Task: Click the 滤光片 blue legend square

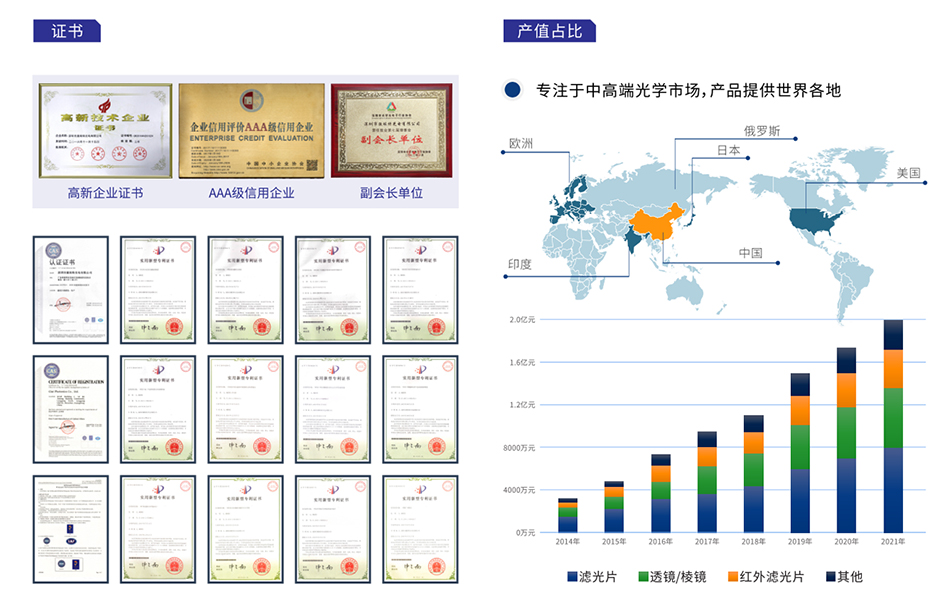Action: coord(572,577)
